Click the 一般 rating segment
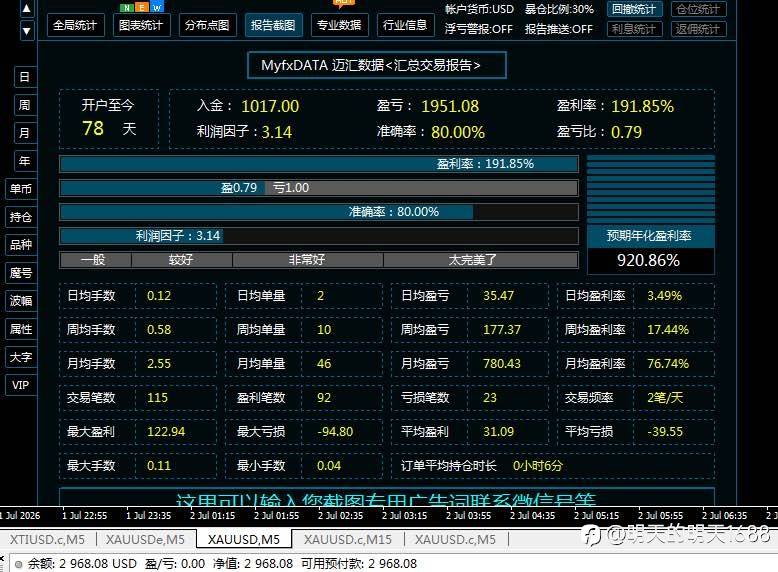Screen dimensions: 778x572 coord(95,260)
